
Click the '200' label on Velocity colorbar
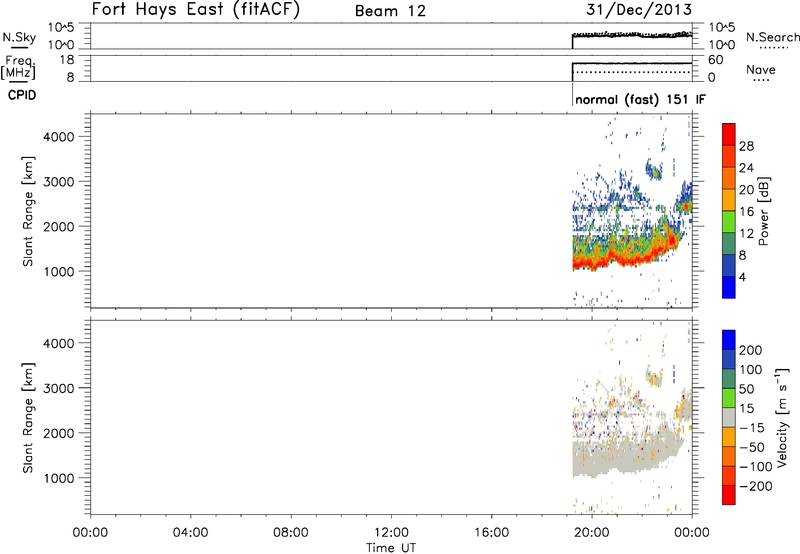751,350
